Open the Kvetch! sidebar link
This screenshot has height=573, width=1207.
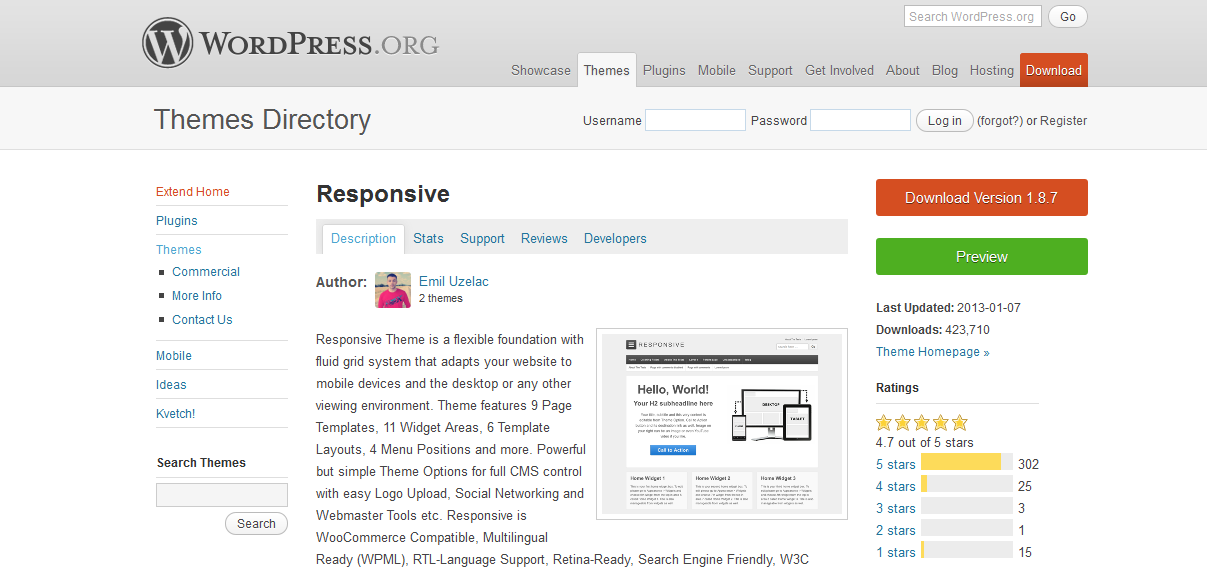pyautogui.click(x=176, y=414)
